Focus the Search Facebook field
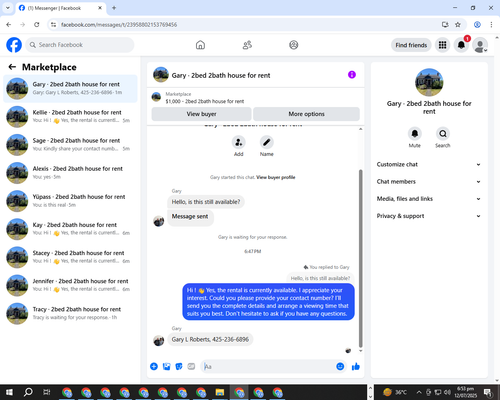500x400 pixels. pos(80,45)
